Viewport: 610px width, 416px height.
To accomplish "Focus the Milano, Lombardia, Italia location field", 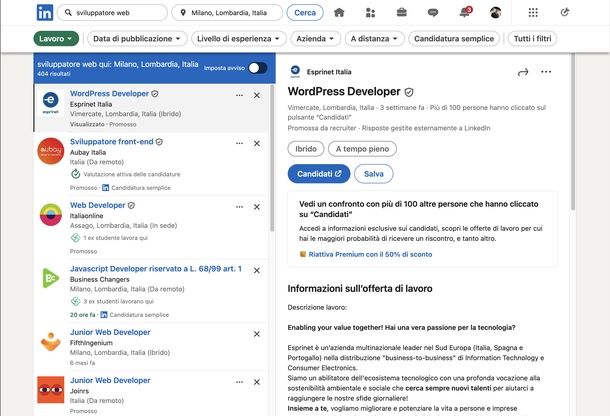I will tap(227, 13).
